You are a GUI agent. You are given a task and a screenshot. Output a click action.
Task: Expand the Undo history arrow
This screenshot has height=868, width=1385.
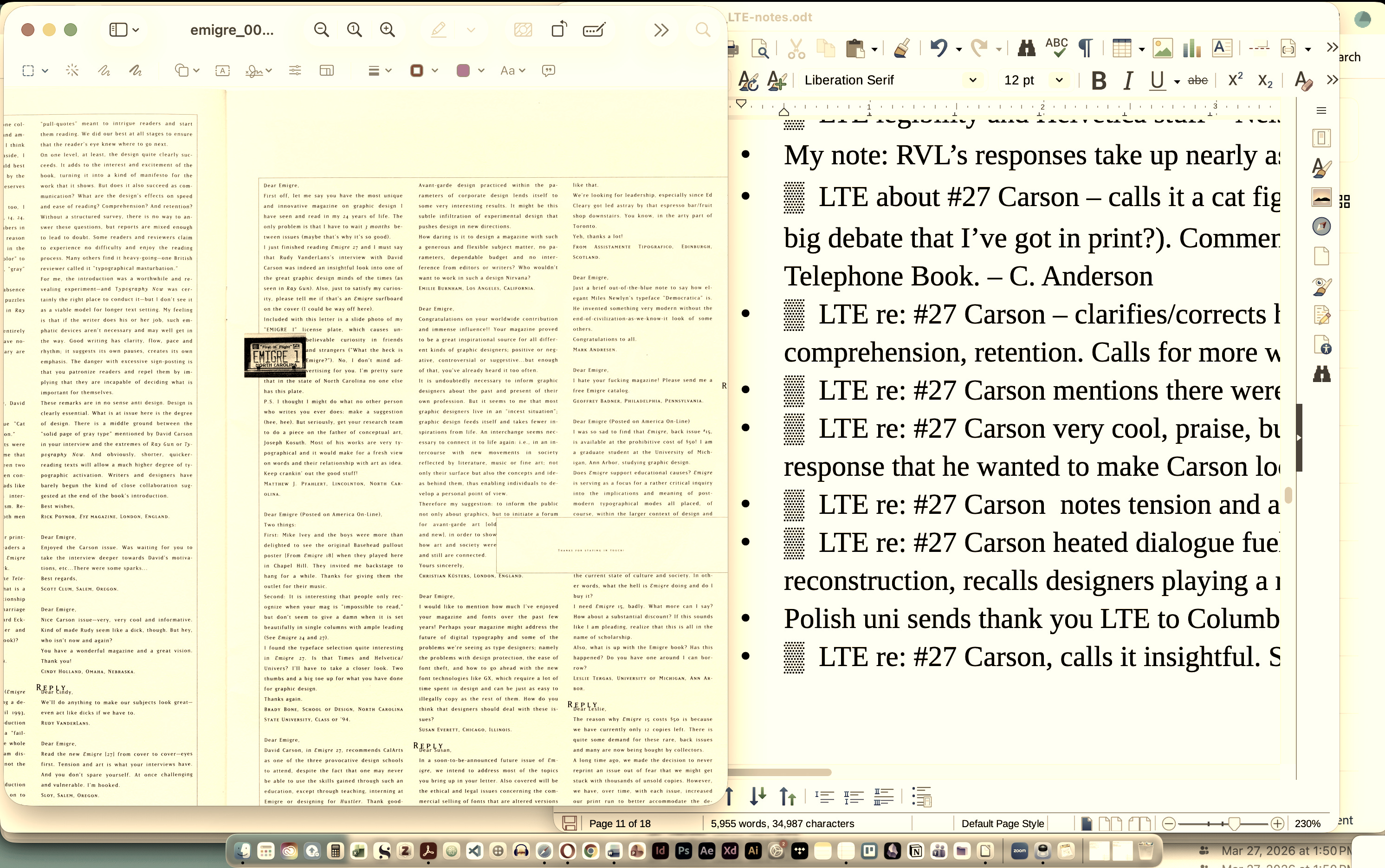(958, 49)
